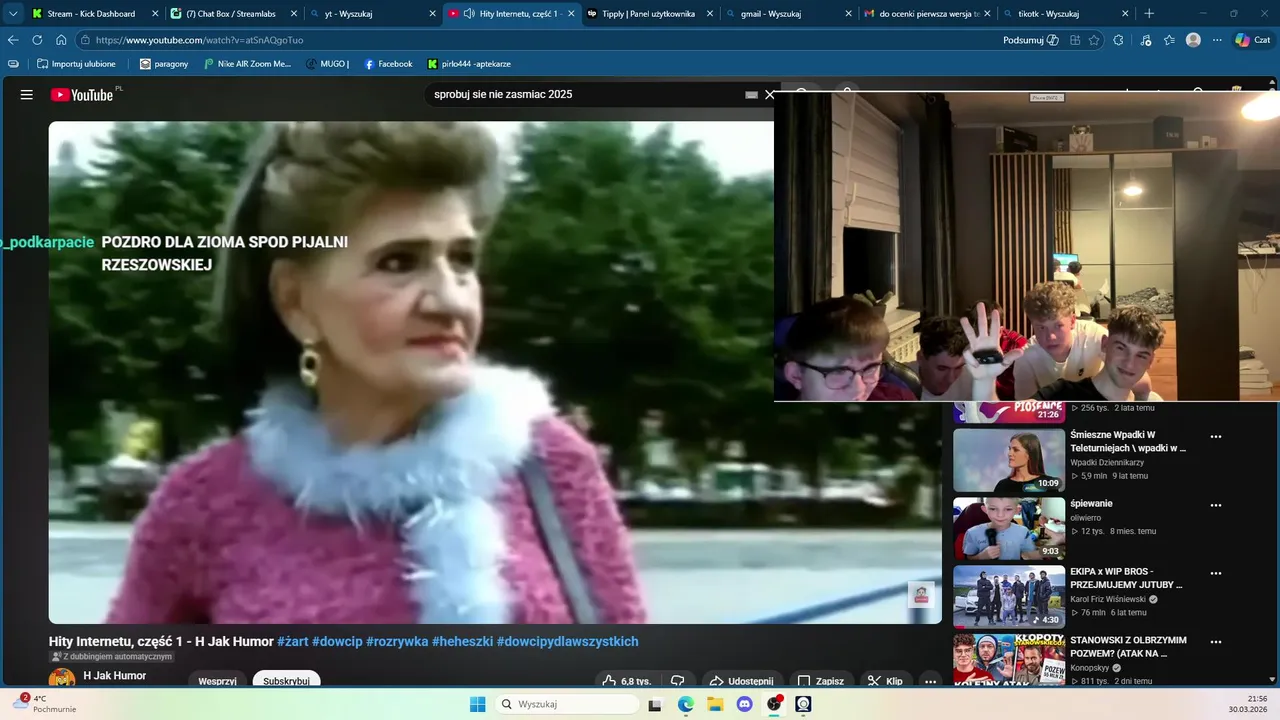Viewport: 1280px width, 720px height.
Task: Click Podsumuj in the address bar
Action: pyautogui.click(x=1031, y=40)
